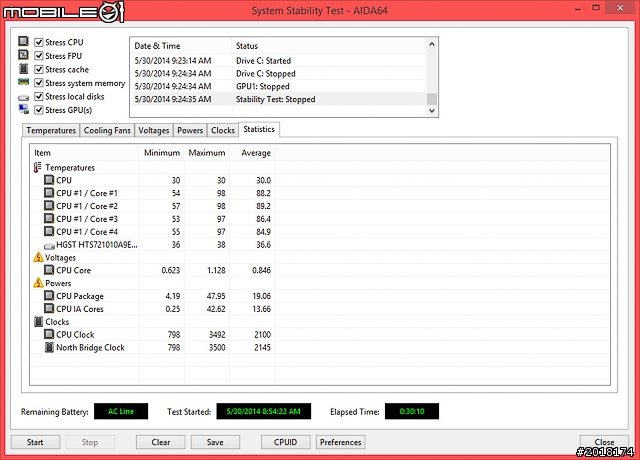Select the Clocks tab
Viewport: 640px width, 460px height.
223,130
